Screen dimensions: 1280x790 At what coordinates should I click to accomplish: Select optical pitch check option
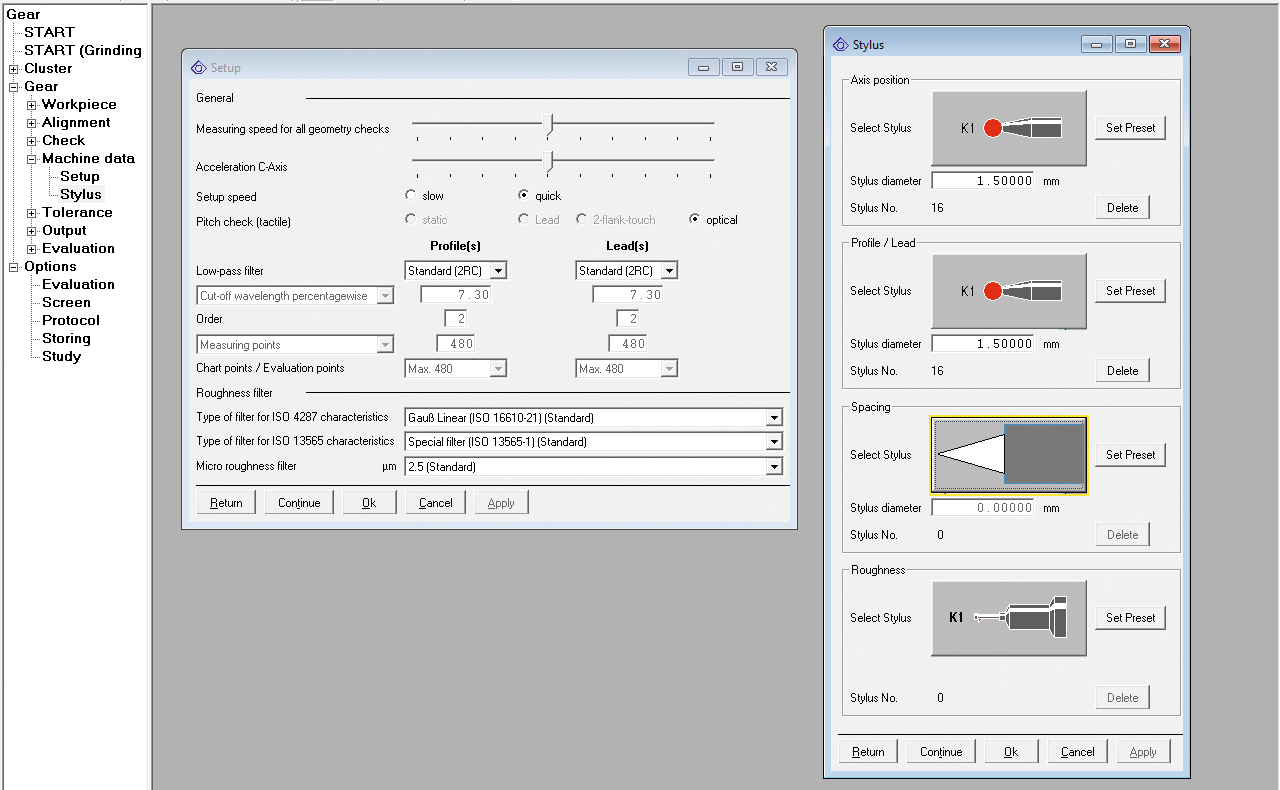click(695, 219)
